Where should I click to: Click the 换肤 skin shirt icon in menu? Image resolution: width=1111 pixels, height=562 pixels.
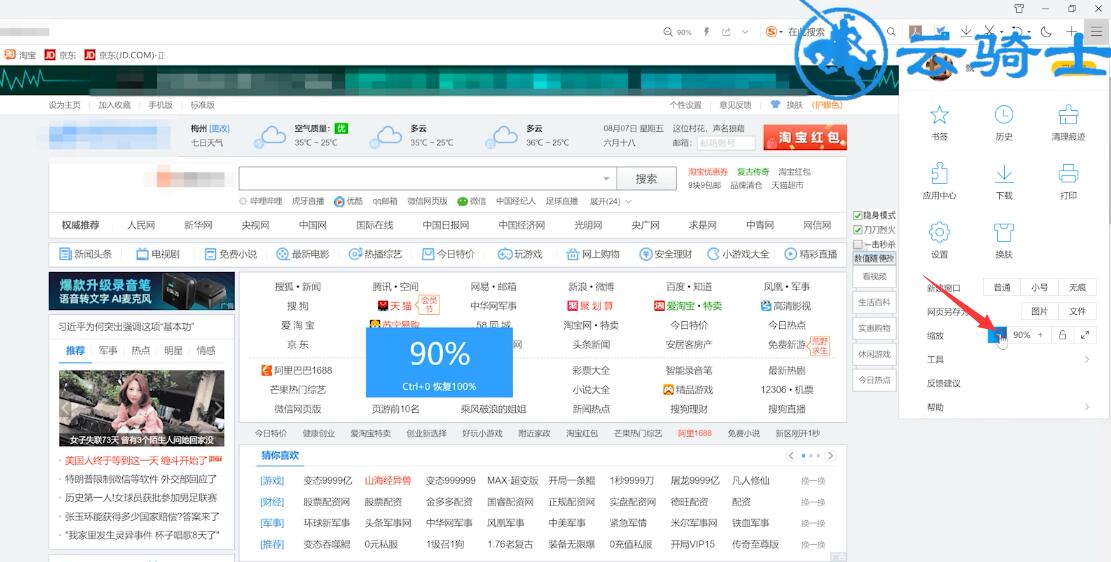[1003, 232]
